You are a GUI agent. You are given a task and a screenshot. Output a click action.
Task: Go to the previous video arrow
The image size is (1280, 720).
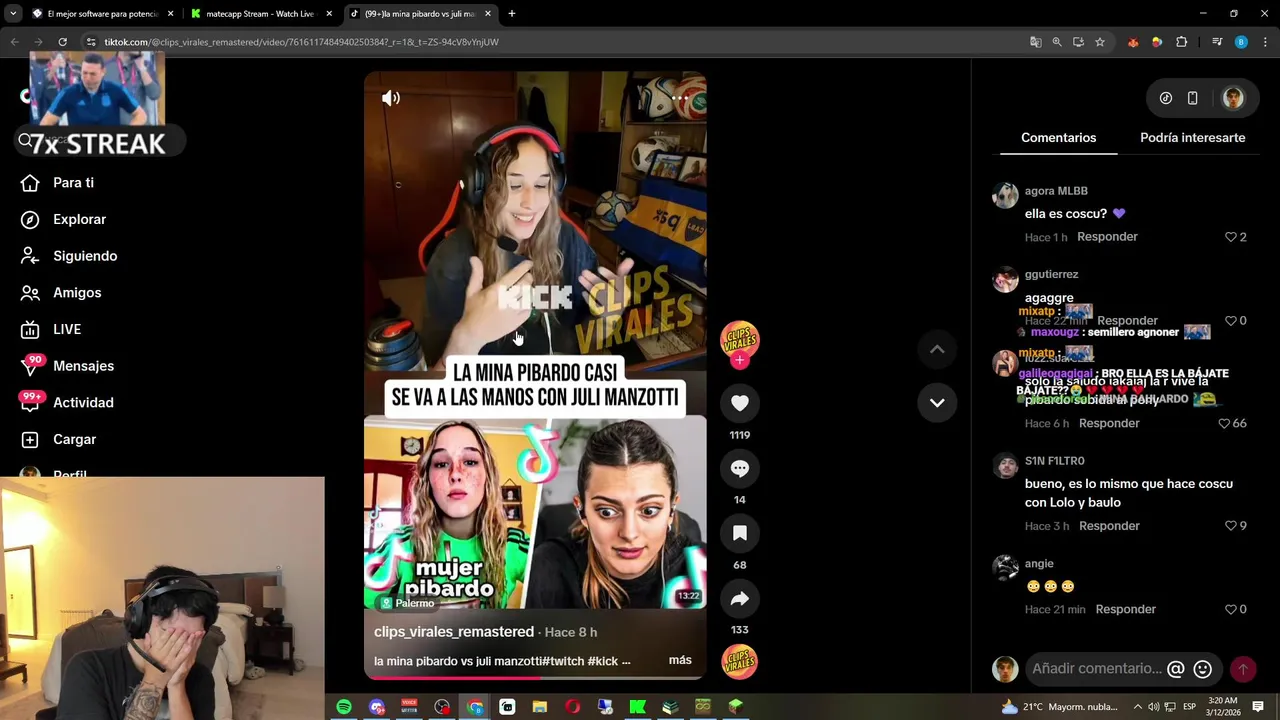click(937, 349)
